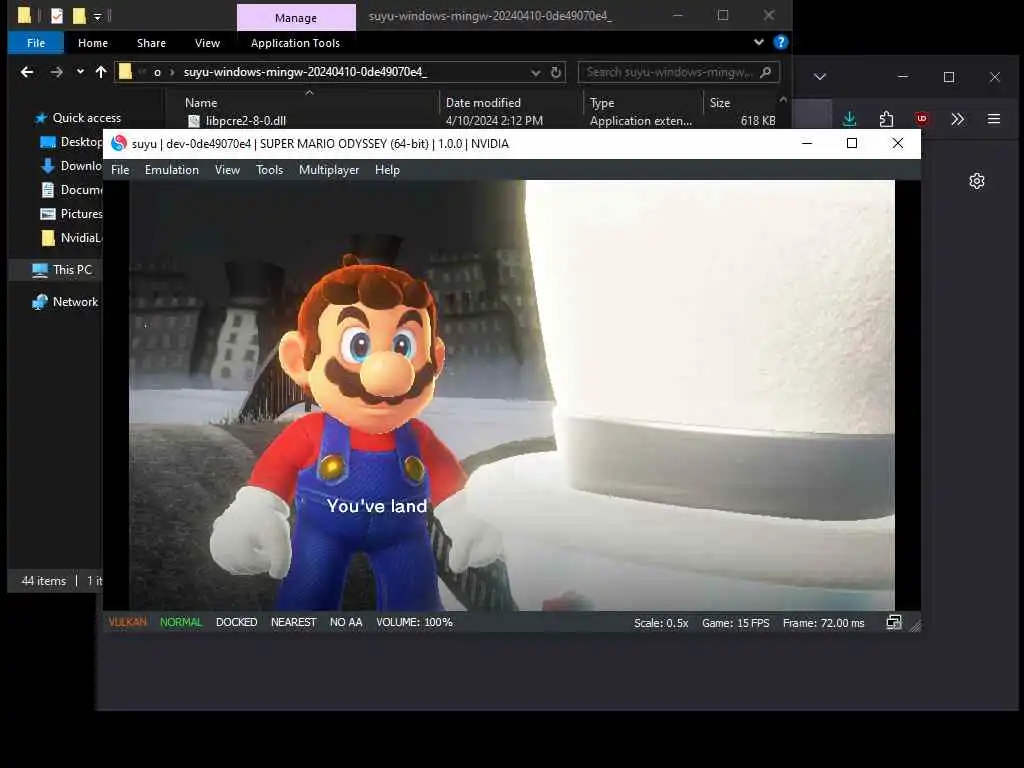Open the File menu in suyu
The width and height of the screenshot is (1024, 768).
click(120, 170)
